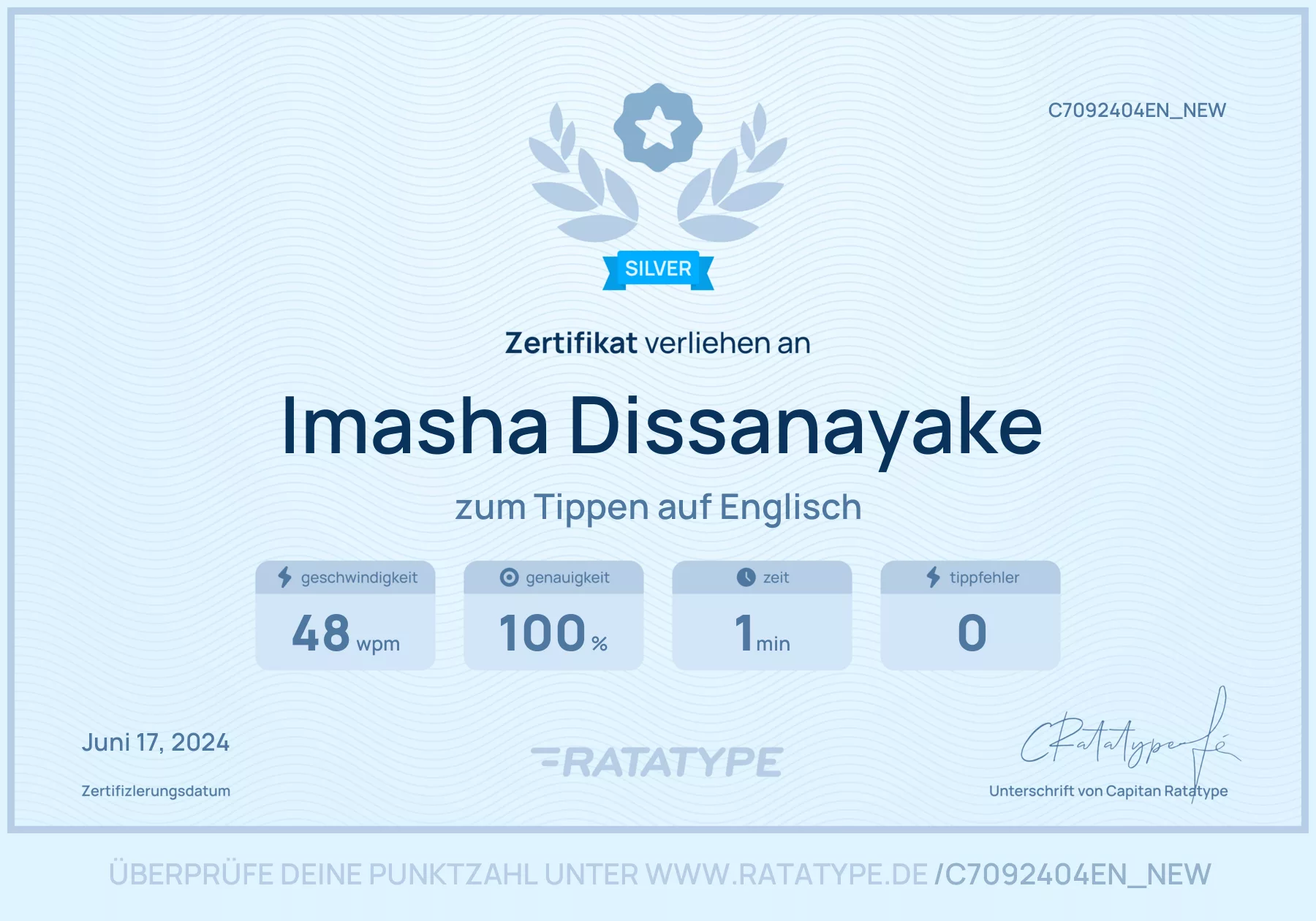1316x921 pixels.
Task: Click the zeit label
Action: [776, 577]
